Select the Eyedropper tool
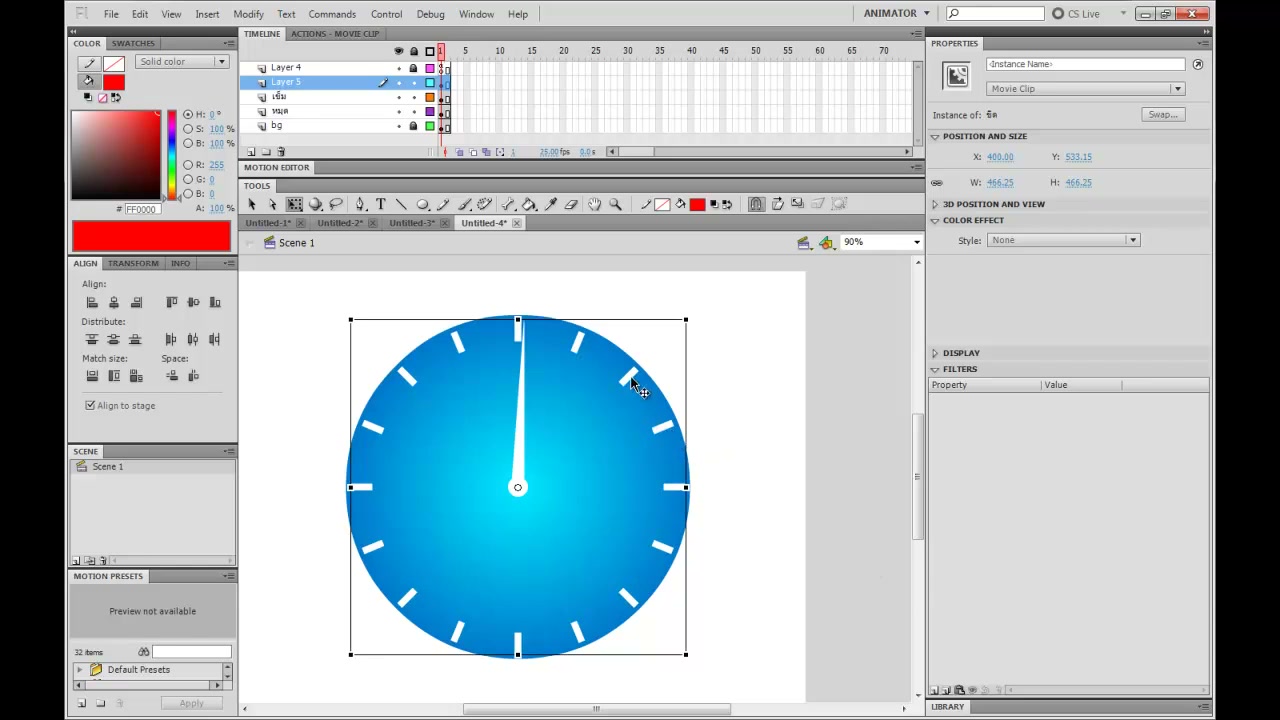This screenshot has width=1280, height=720. pyautogui.click(x=550, y=204)
